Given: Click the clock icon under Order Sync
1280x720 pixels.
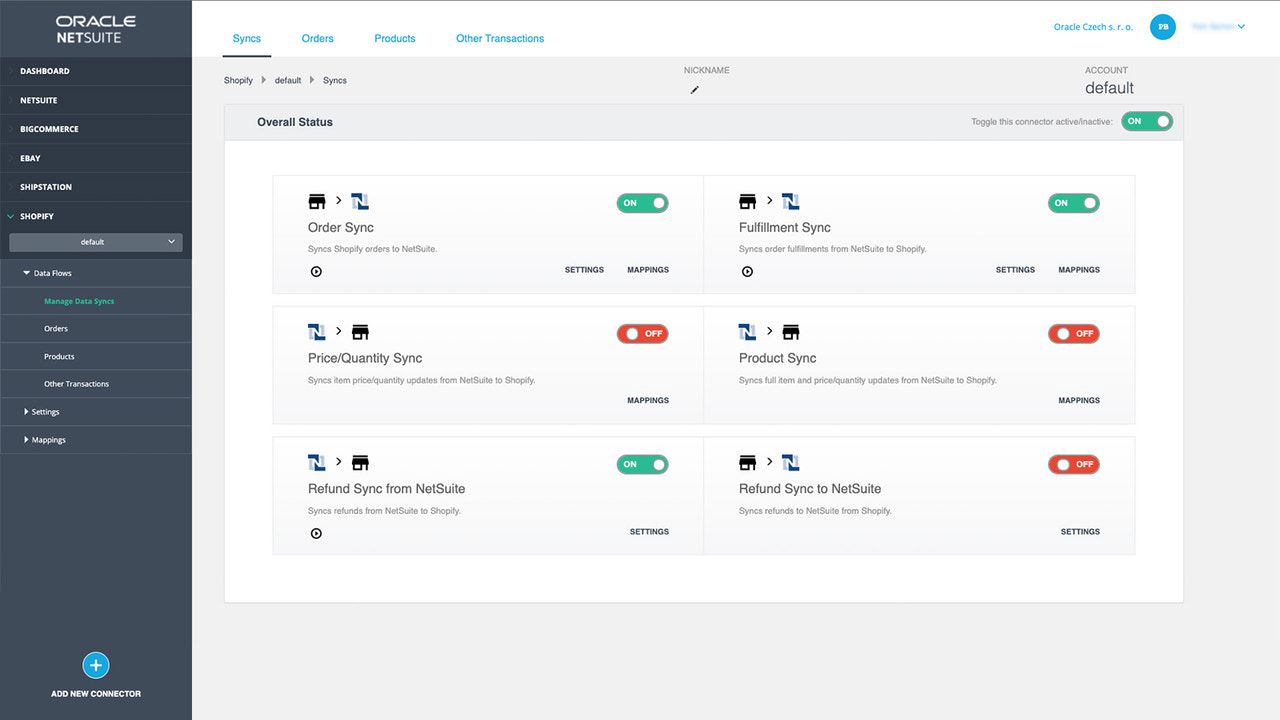Looking at the screenshot, I should (x=316, y=271).
